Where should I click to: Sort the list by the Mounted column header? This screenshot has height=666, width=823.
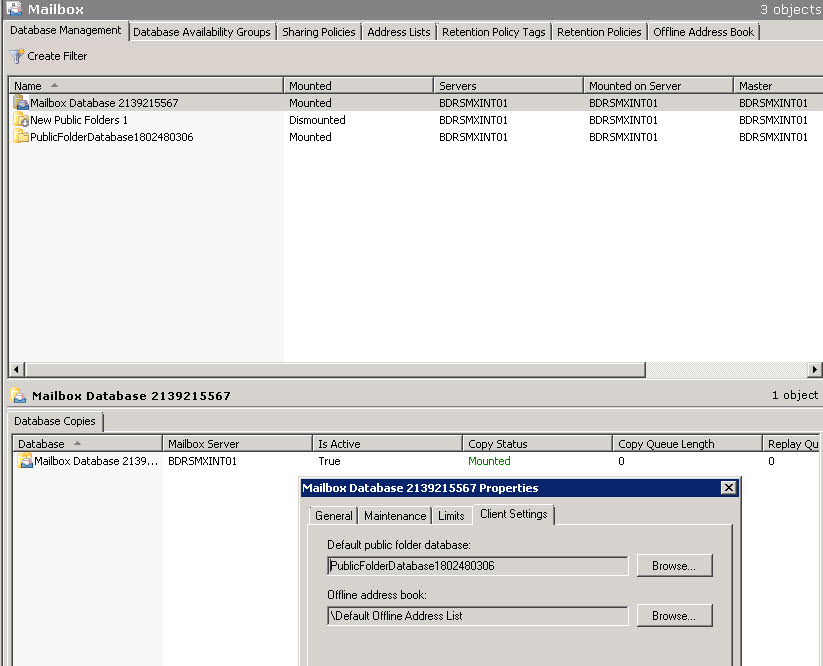click(x=309, y=85)
